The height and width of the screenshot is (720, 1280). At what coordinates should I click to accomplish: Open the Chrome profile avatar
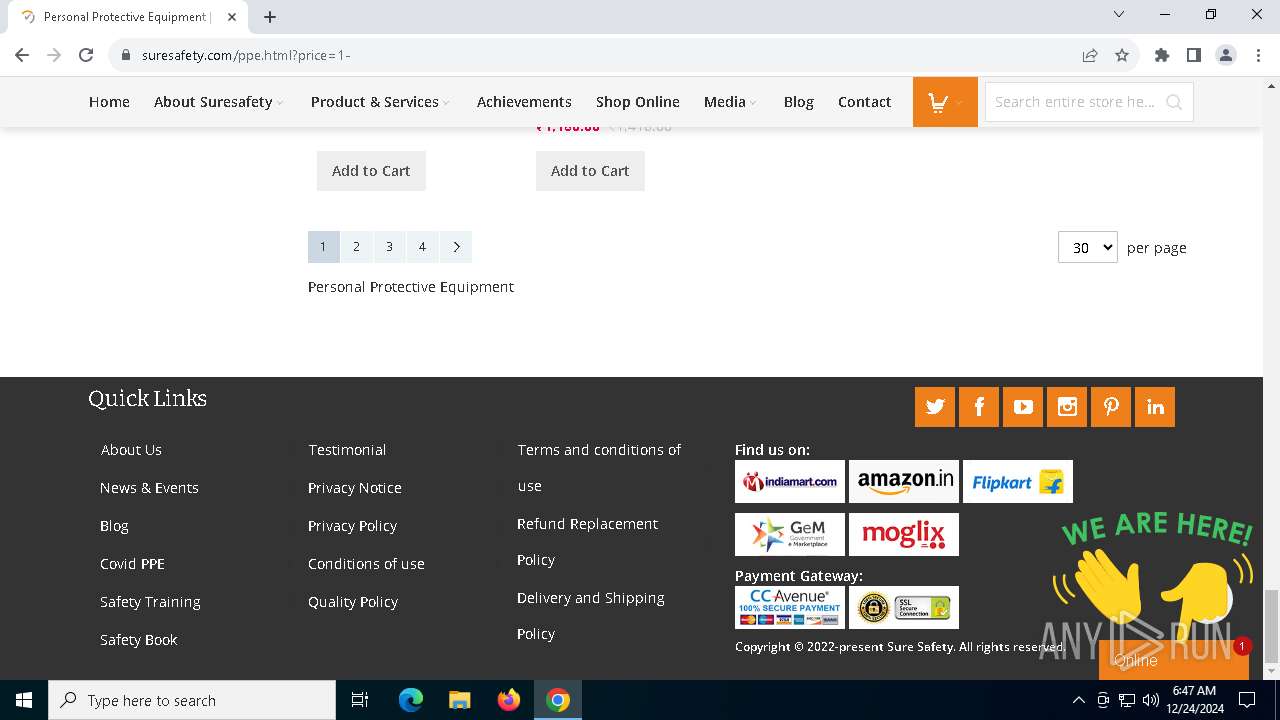coord(1226,55)
